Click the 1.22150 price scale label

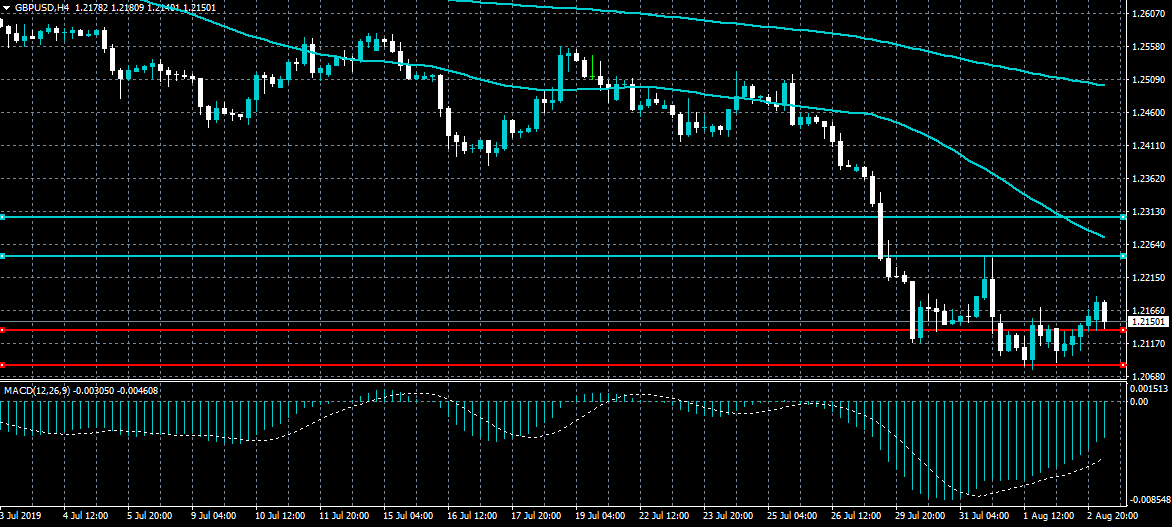pos(1150,277)
